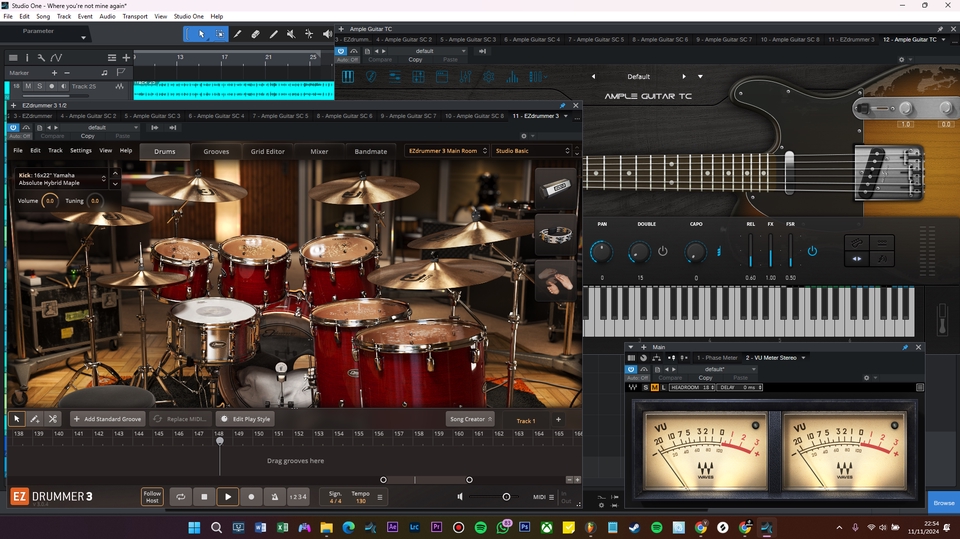Expand the Song Creator panel

471,419
